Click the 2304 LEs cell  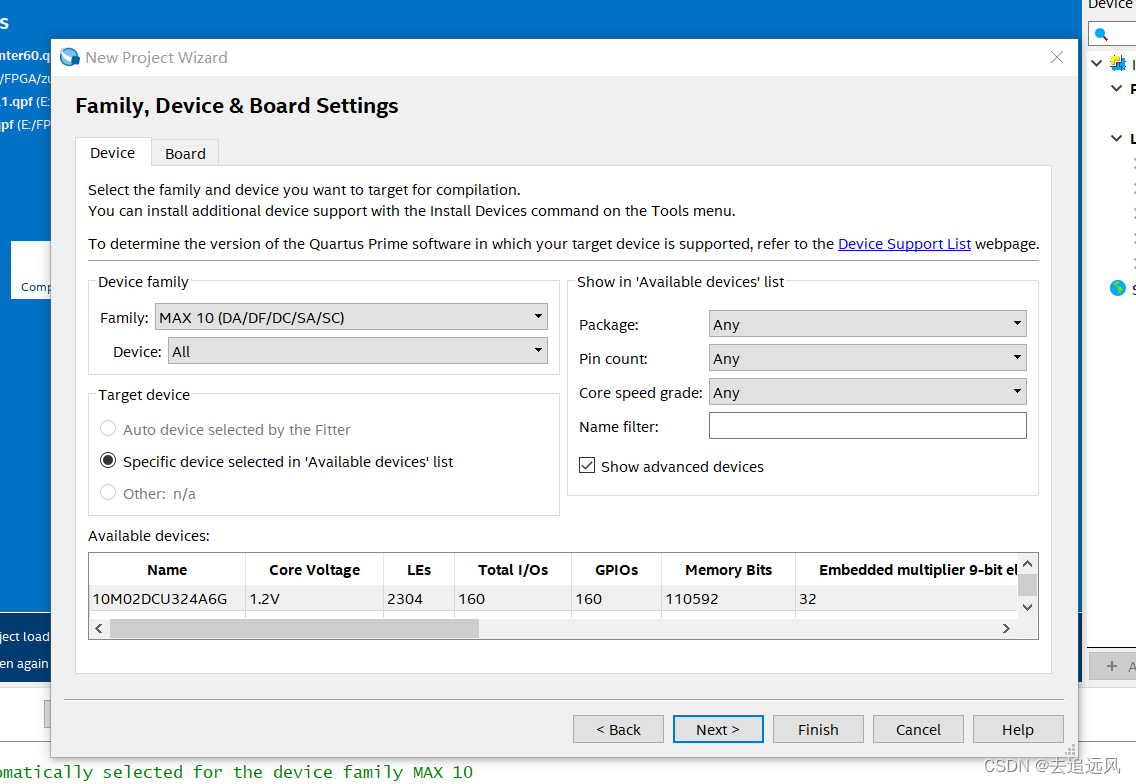[x=419, y=599]
